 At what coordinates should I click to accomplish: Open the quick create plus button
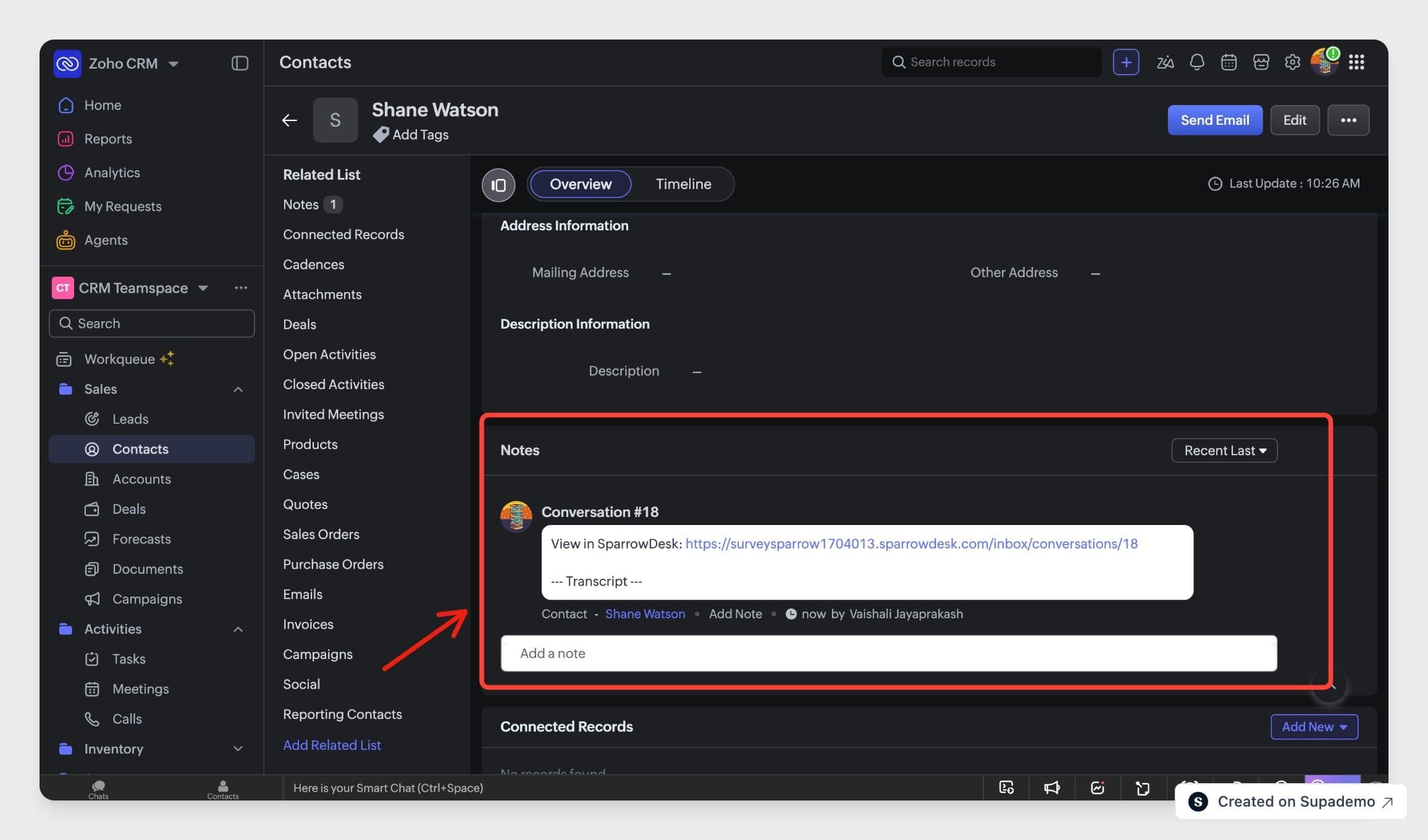click(1126, 62)
